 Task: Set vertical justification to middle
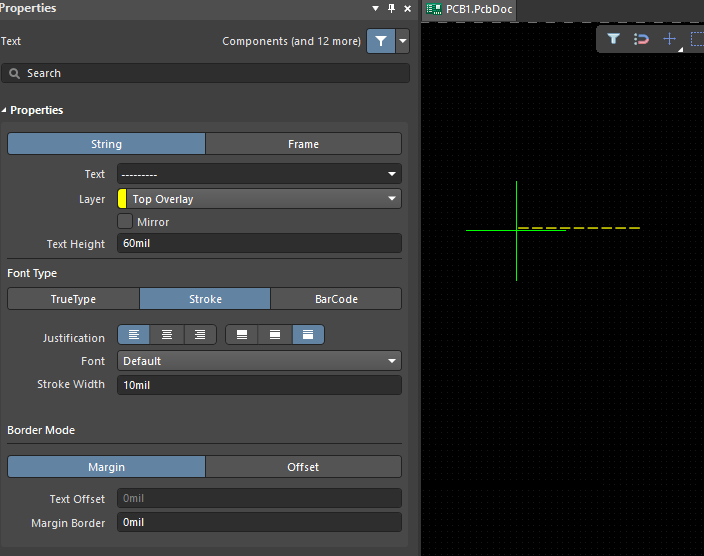click(275, 335)
